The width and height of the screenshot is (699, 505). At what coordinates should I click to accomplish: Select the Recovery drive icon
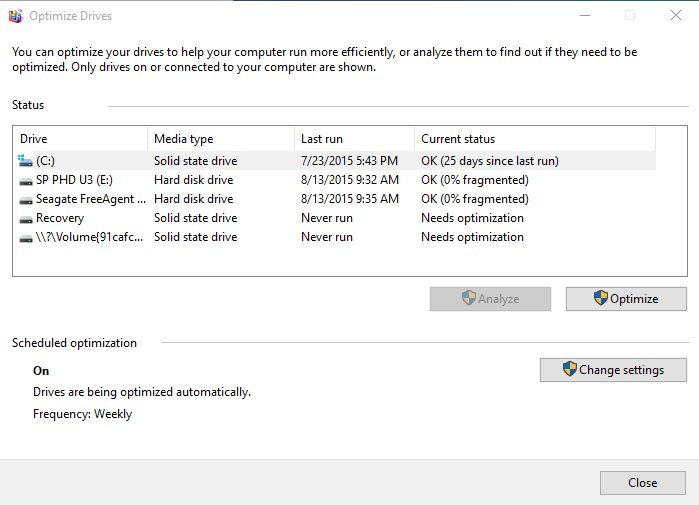tap(26, 219)
